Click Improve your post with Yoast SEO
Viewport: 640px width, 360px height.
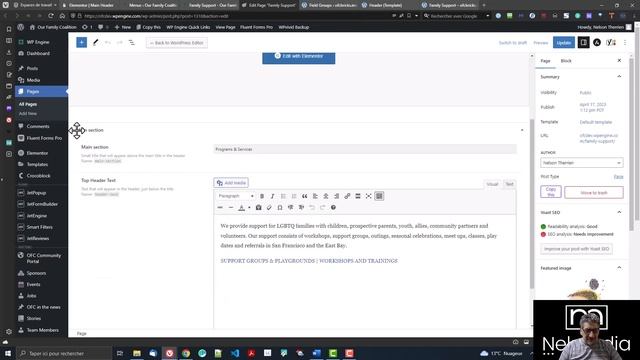coord(576,249)
